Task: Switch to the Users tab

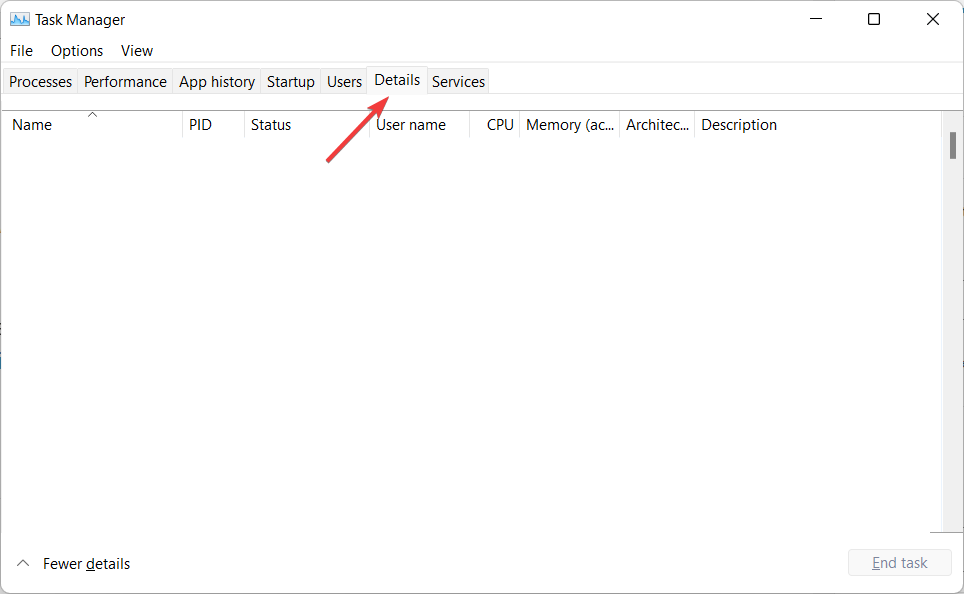Action: [x=344, y=82]
